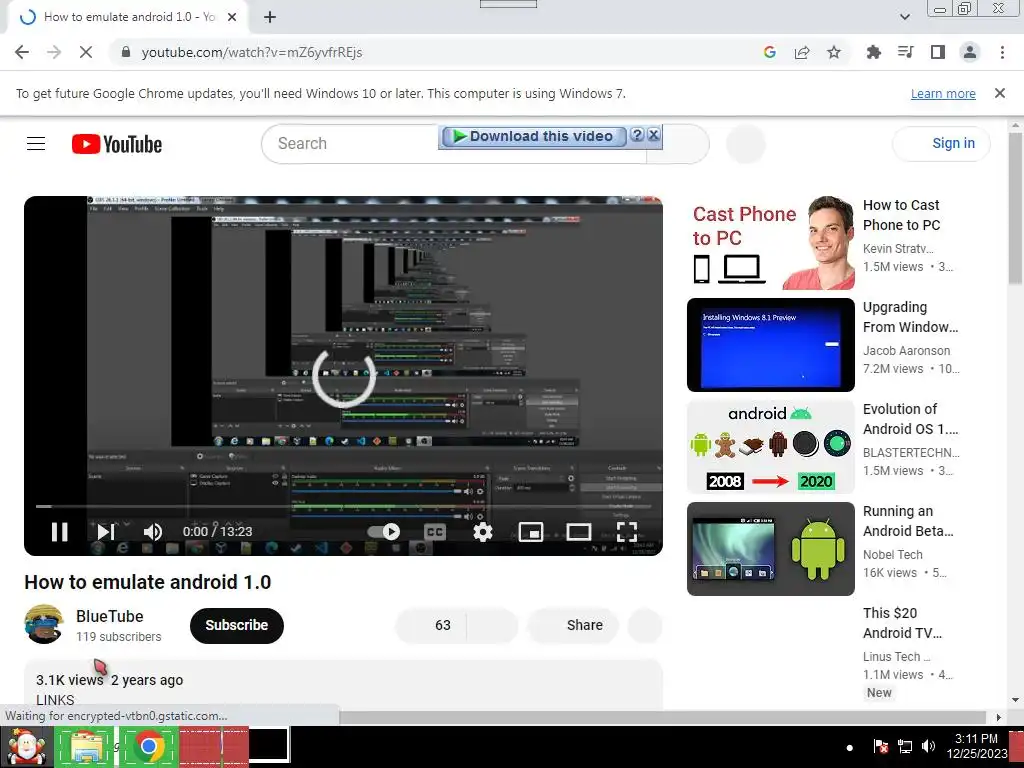The width and height of the screenshot is (1024, 768).
Task: Stop loading the page
Action: pyautogui.click(x=86, y=52)
